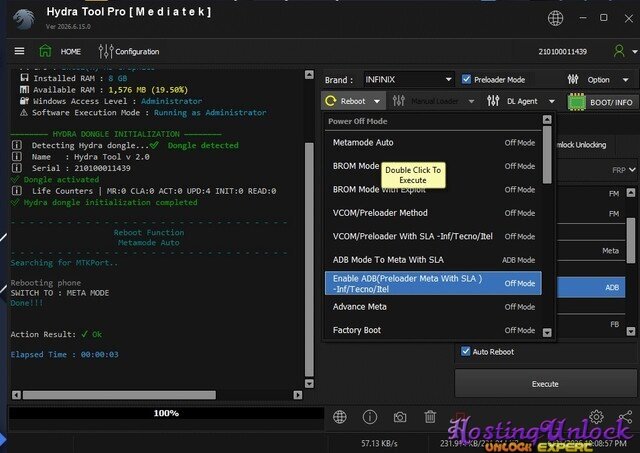The height and width of the screenshot is (453, 640).
Task: Take a screenshot with camera icon
Action: pyautogui.click(x=400, y=417)
